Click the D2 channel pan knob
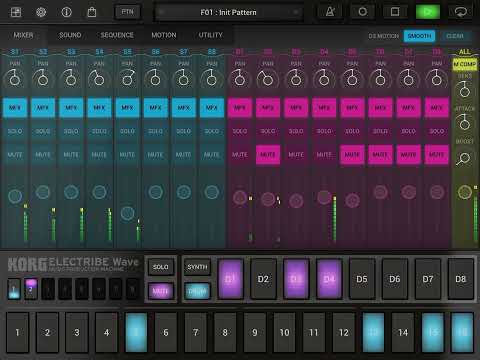The image size is (480, 360). point(267,79)
